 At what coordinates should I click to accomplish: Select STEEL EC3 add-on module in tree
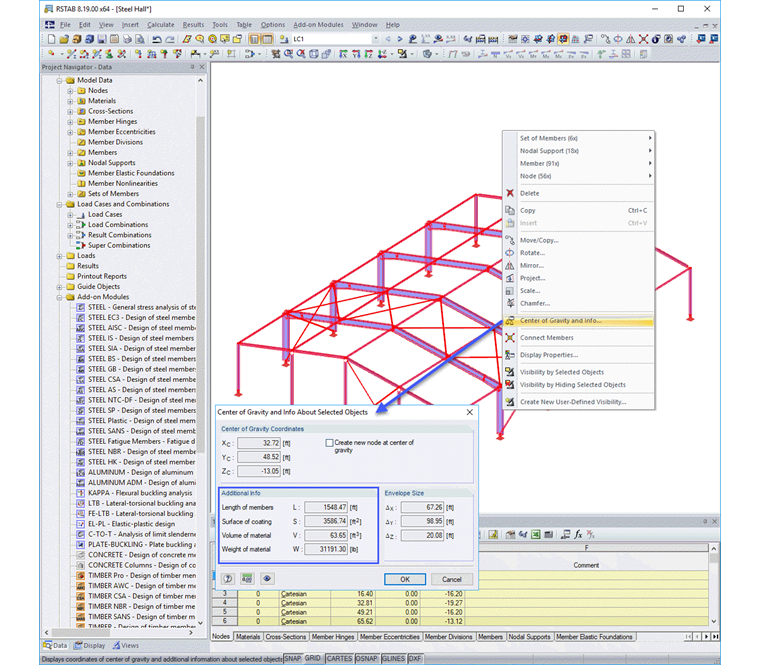click(136, 317)
